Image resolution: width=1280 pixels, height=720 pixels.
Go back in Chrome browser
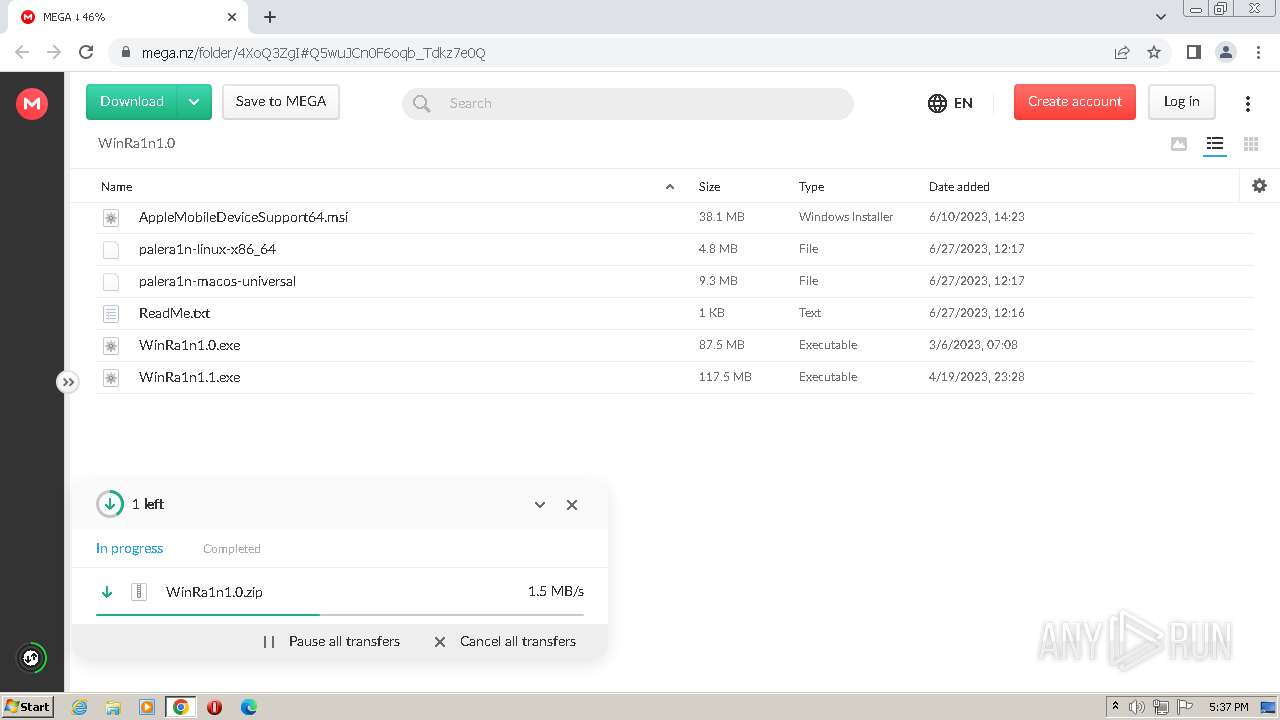click(x=22, y=52)
